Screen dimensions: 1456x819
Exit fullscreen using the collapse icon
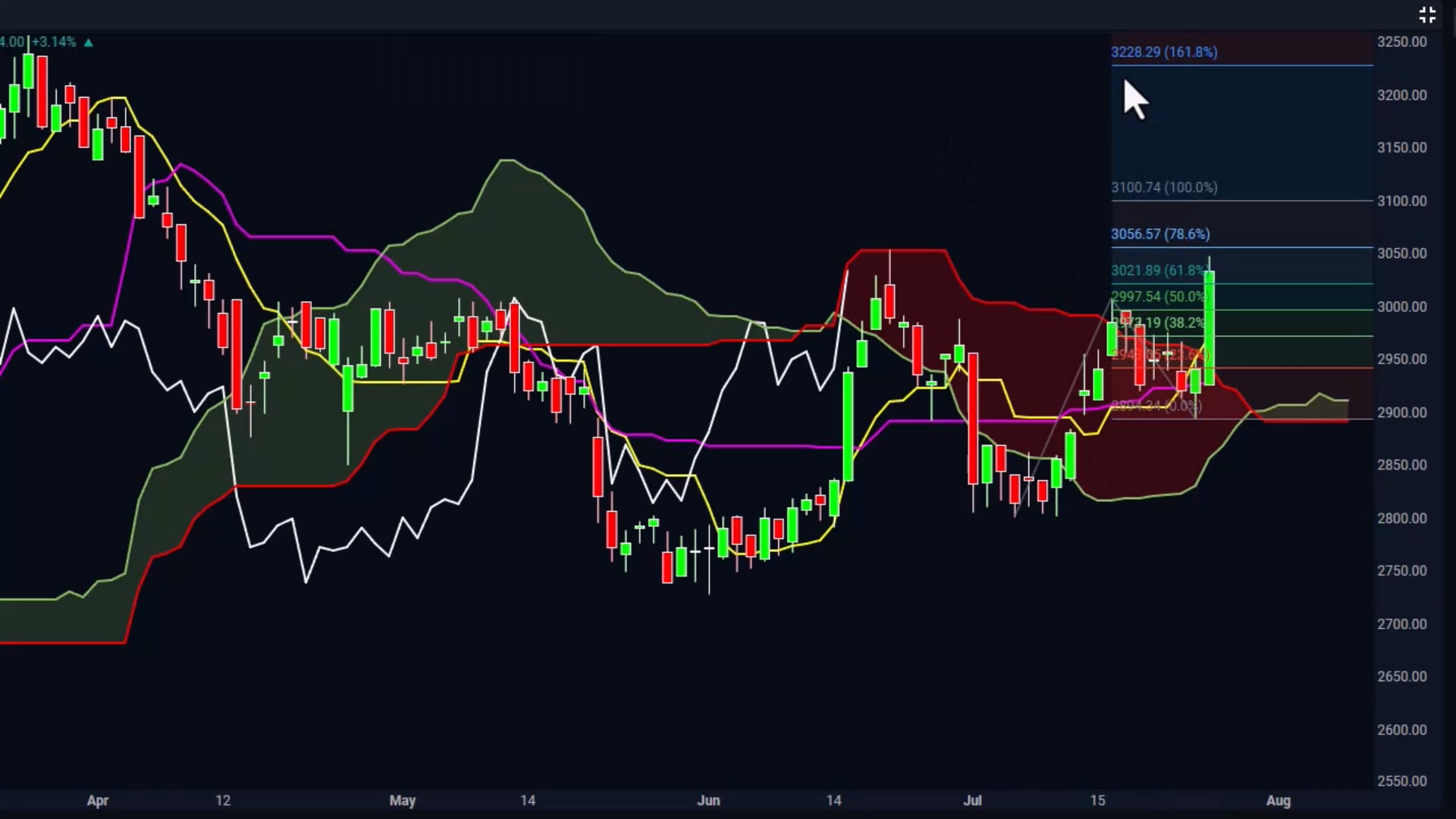[1427, 14]
